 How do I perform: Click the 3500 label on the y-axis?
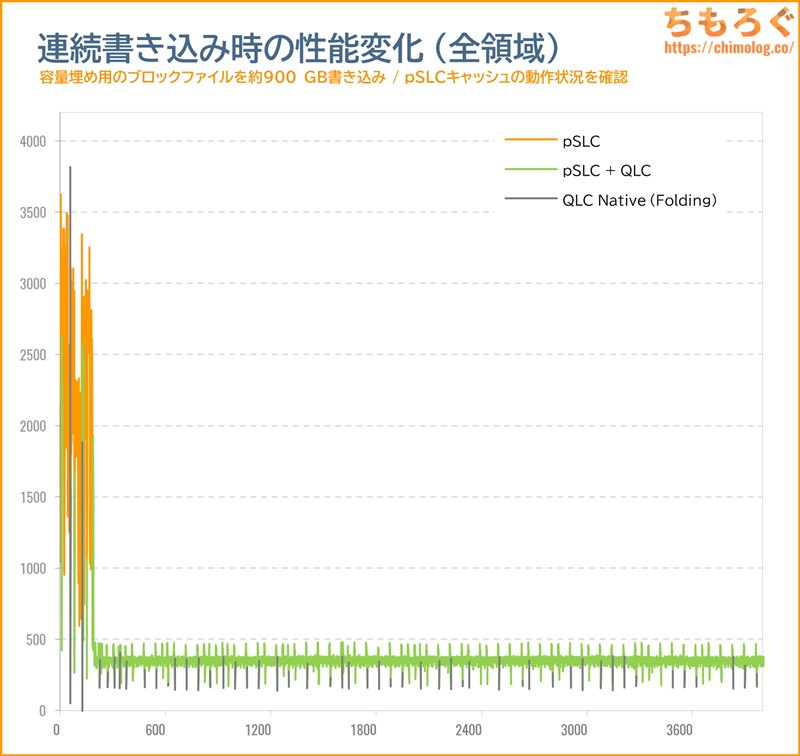point(33,213)
